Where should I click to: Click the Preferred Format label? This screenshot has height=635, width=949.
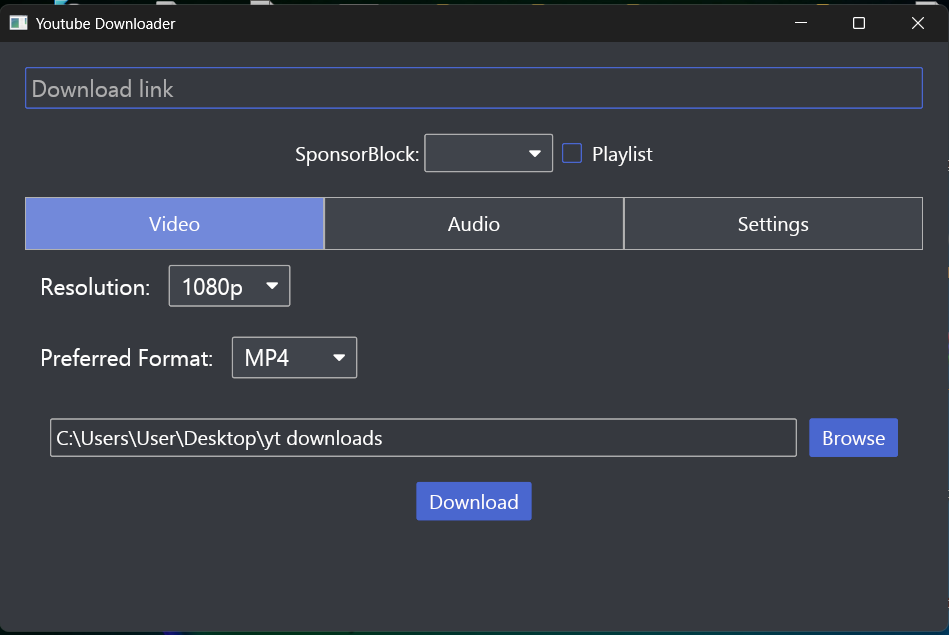point(126,358)
